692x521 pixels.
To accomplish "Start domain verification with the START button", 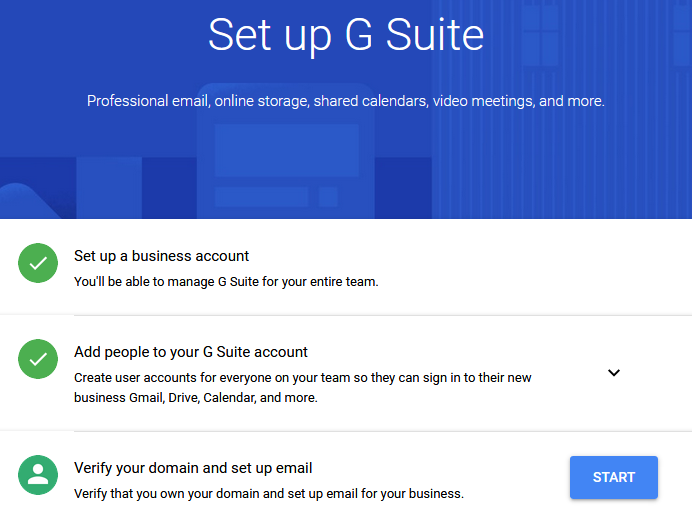I will pyautogui.click(x=614, y=477).
